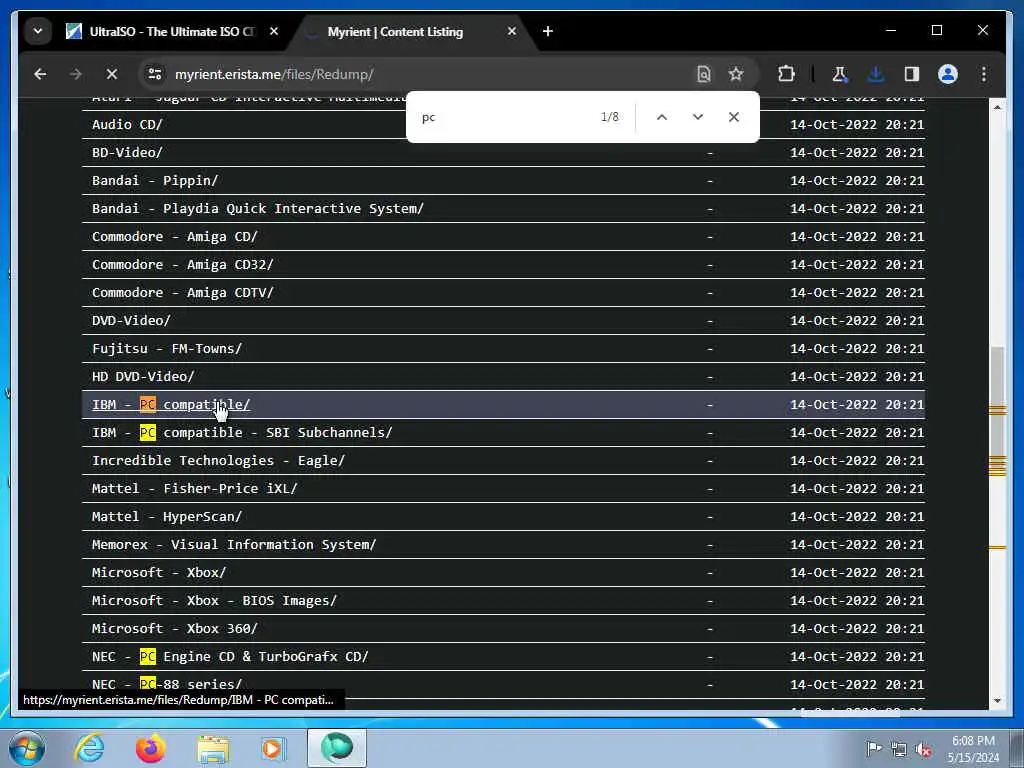Open Microsoft - Xbox/ folder

[159, 573]
